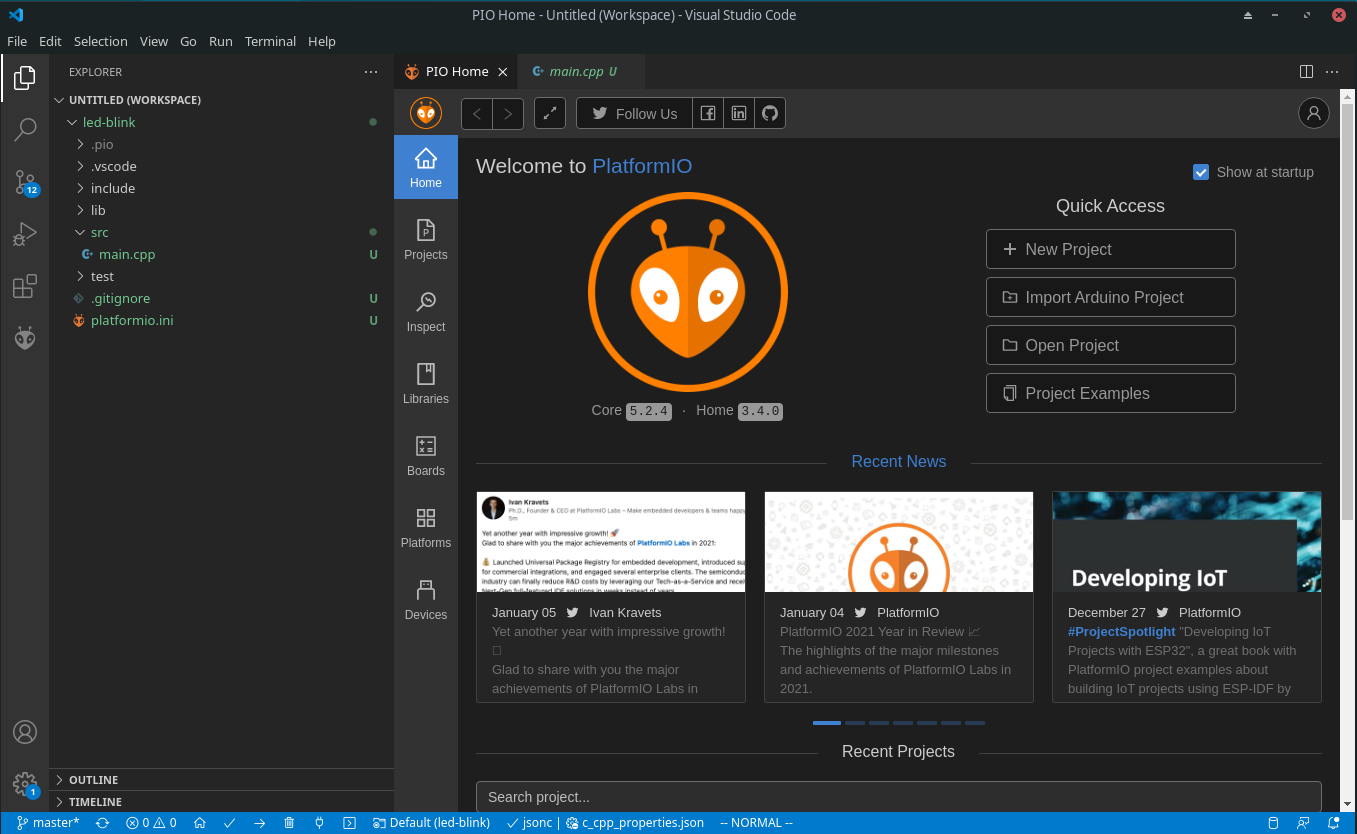
Task: Close the PIO Home tab
Action: pyautogui.click(x=503, y=72)
